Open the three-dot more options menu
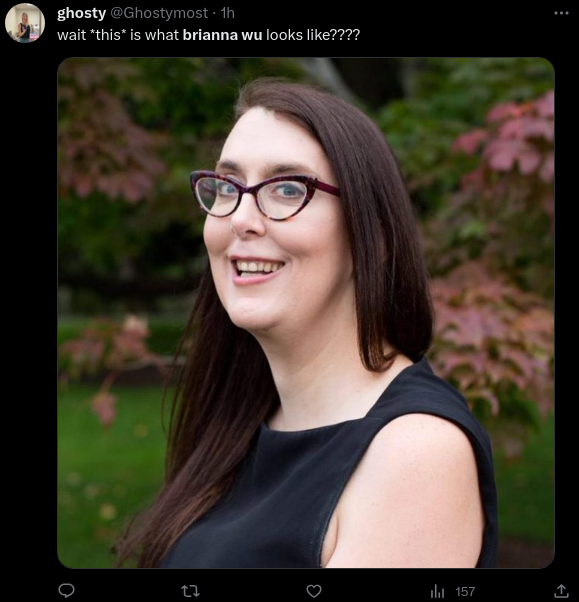Viewport: 579px width, 602px height. [x=561, y=13]
